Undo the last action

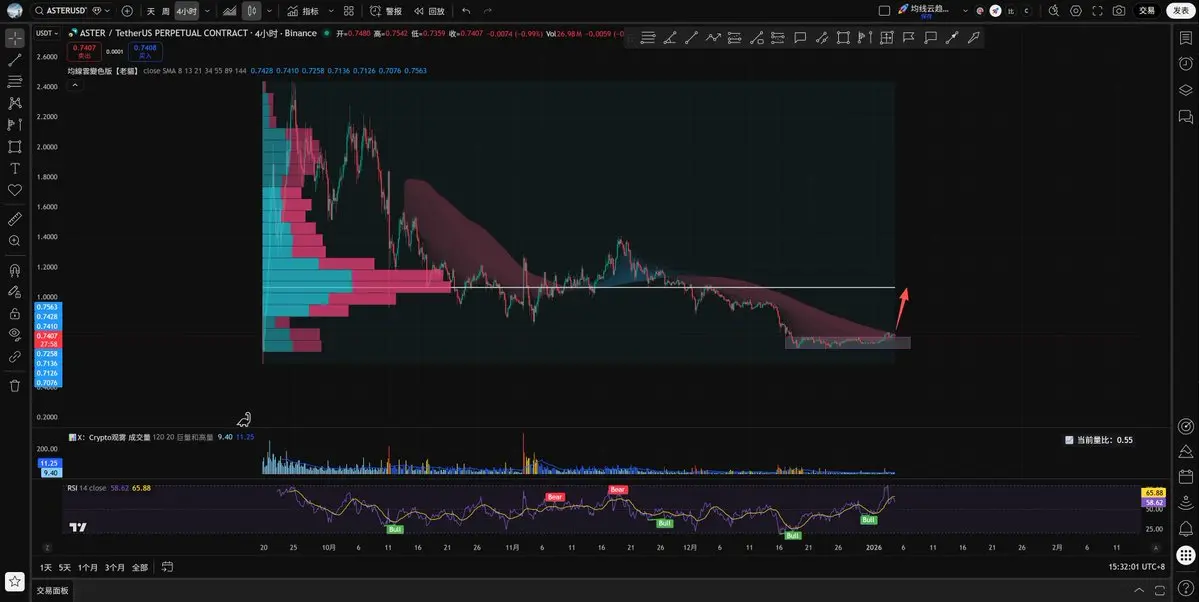click(466, 11)
